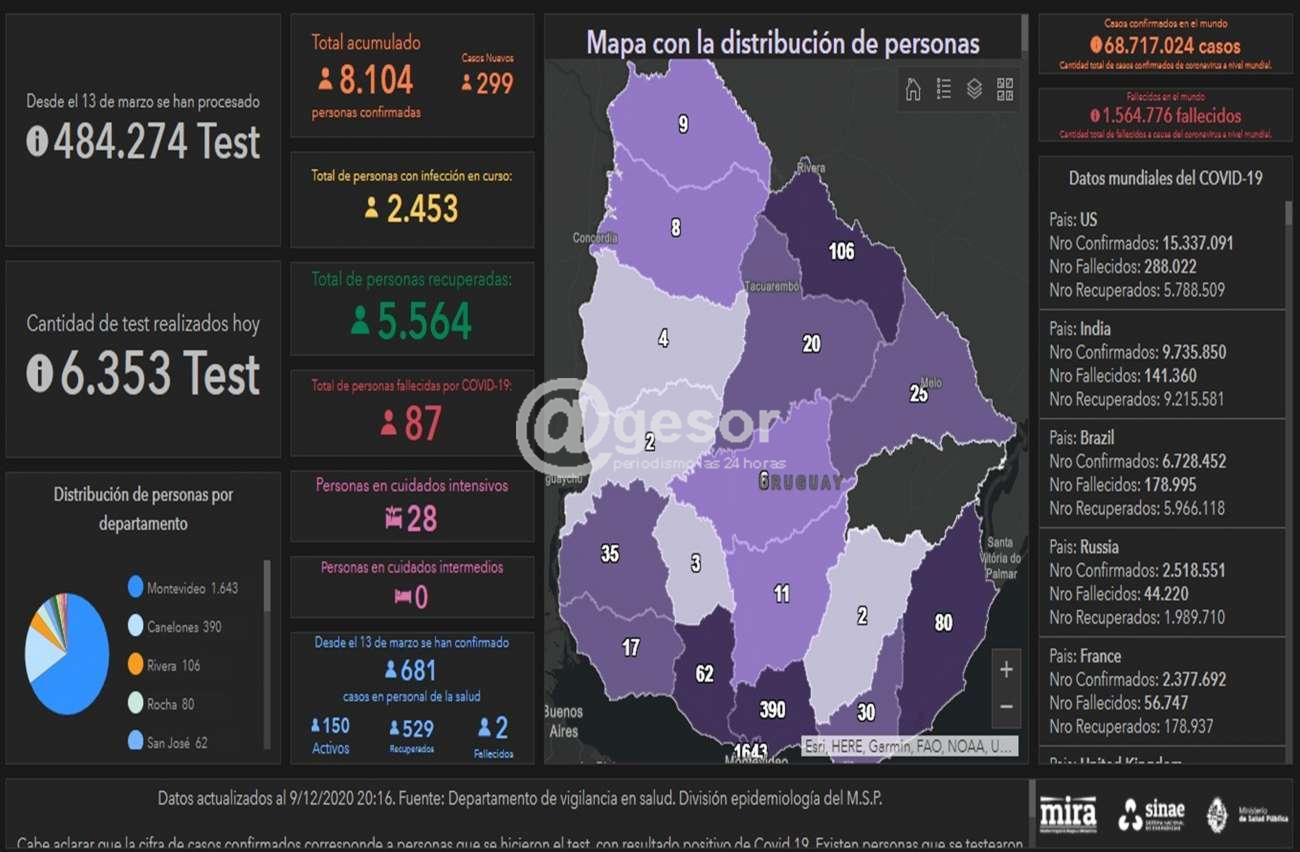Open the map legend icon
1300x852 pixels.
tap(943, 89)
